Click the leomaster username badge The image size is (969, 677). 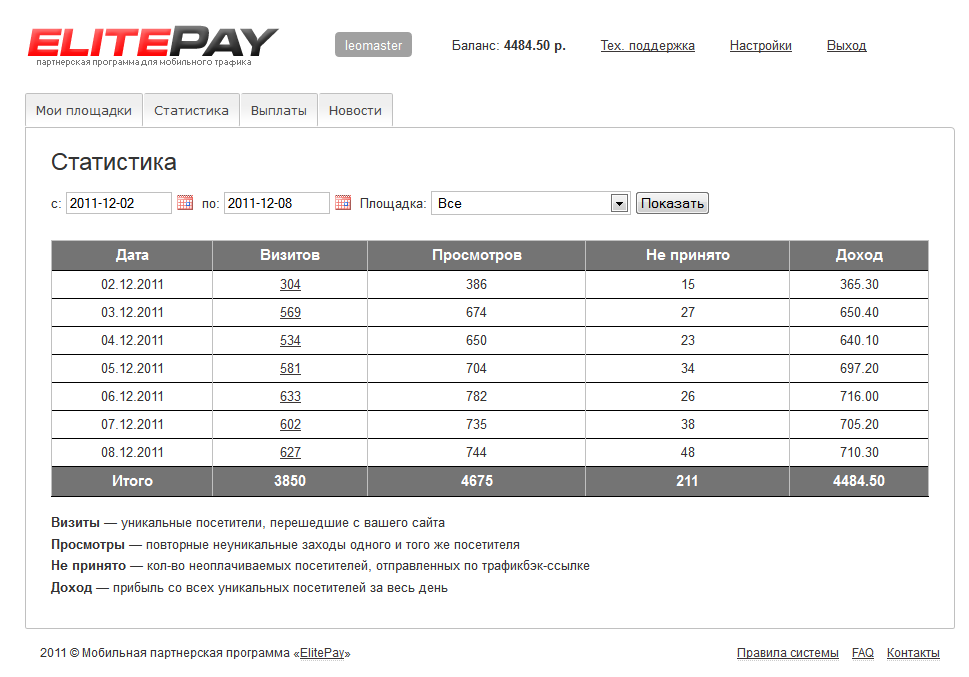coord(373,45)
